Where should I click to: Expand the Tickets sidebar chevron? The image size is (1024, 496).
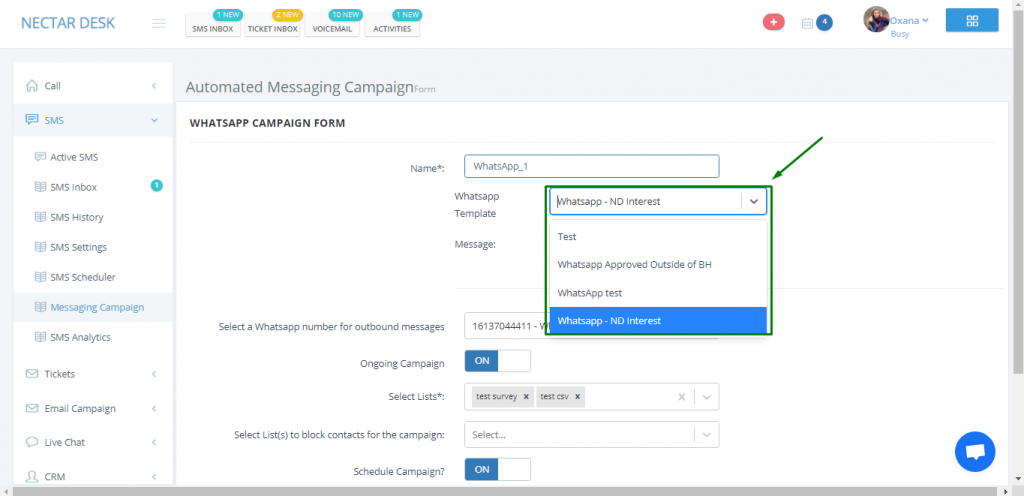154,374
